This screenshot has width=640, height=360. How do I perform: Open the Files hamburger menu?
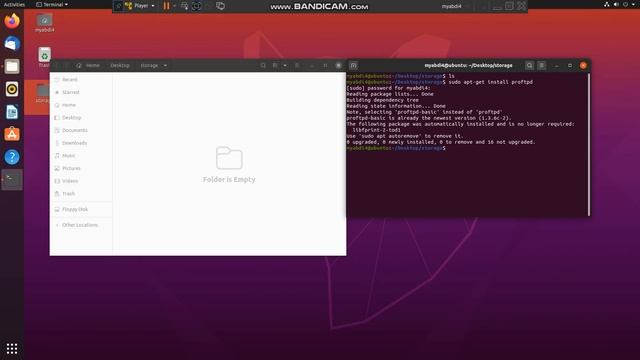point(297,65)
